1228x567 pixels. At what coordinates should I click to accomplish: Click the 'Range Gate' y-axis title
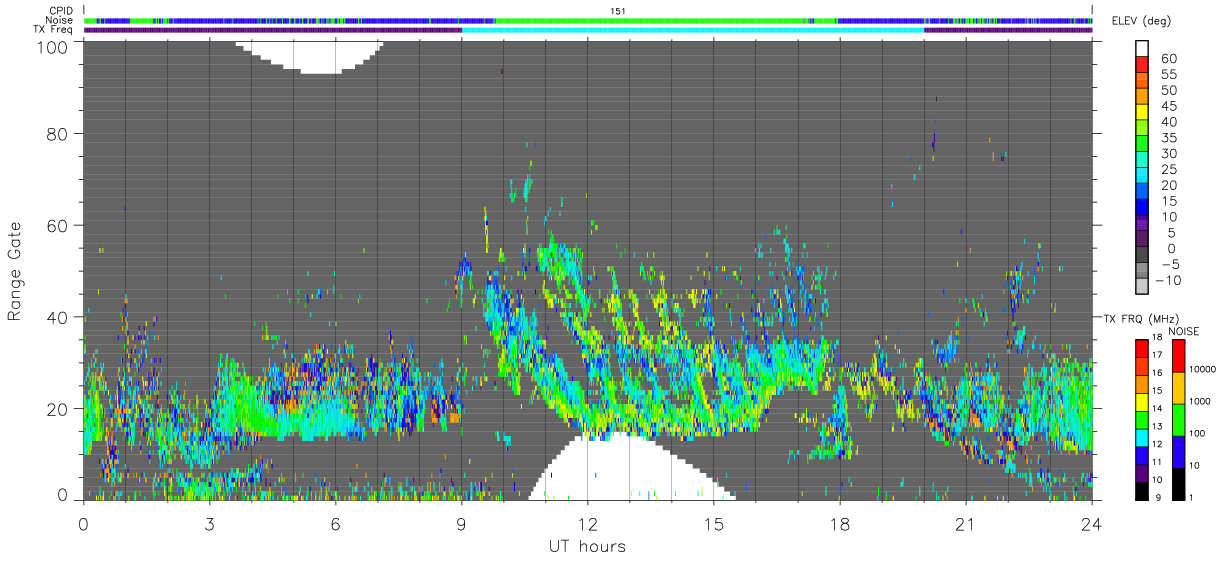tap(16, 271)
